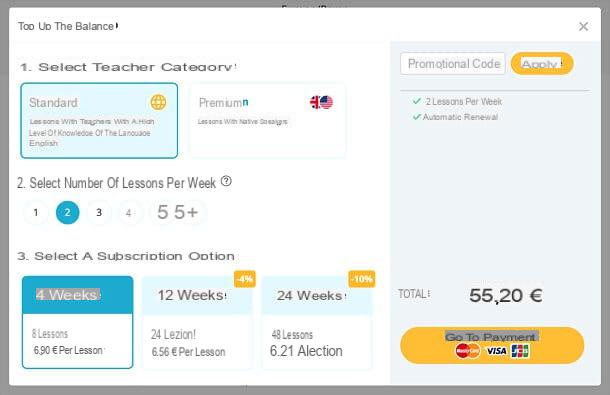The width and height of the screenshot is (610, 395).
Task: Click the -10% discount badge
Action: tap(362, 279)
